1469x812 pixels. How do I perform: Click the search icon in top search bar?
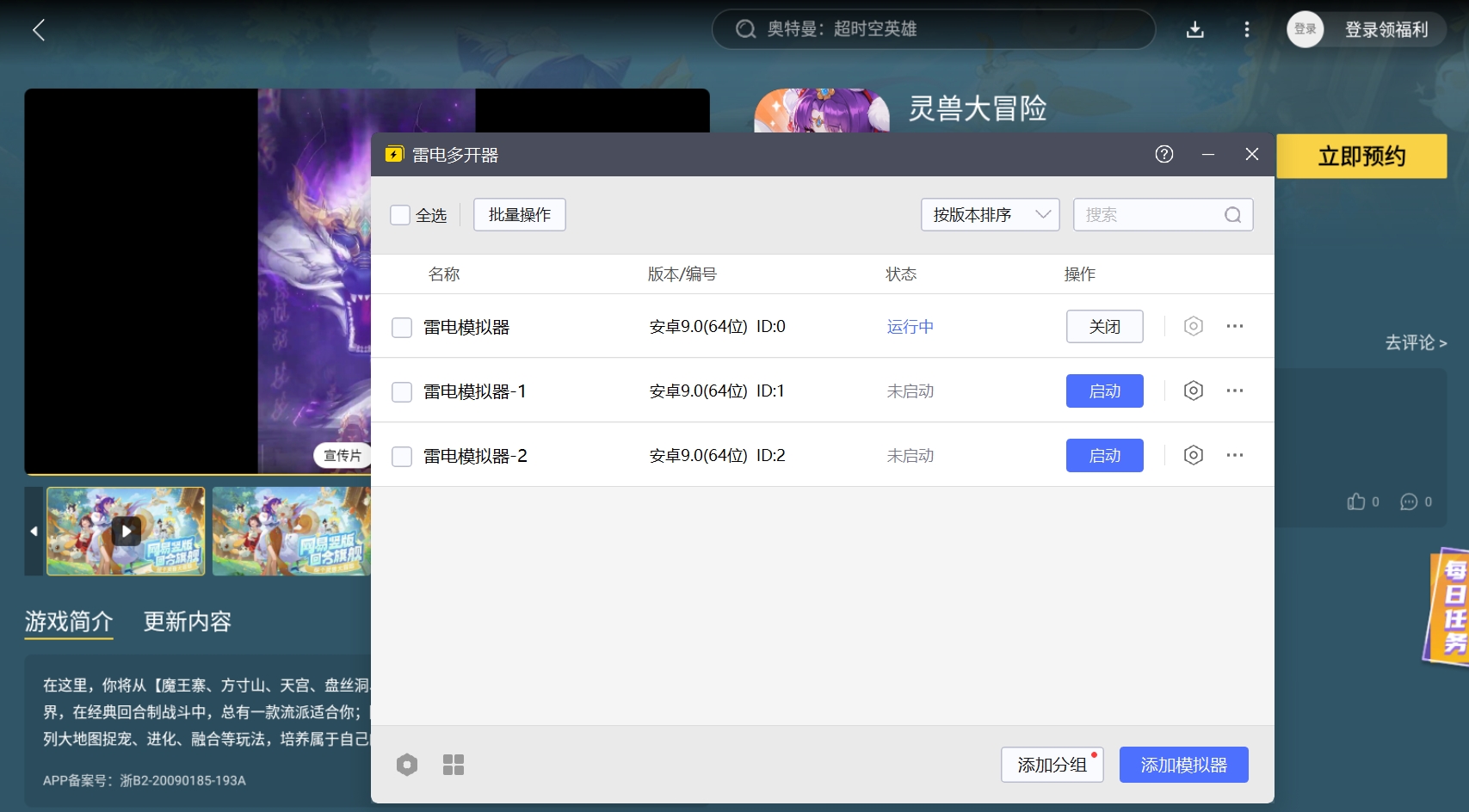coord(745,29)
